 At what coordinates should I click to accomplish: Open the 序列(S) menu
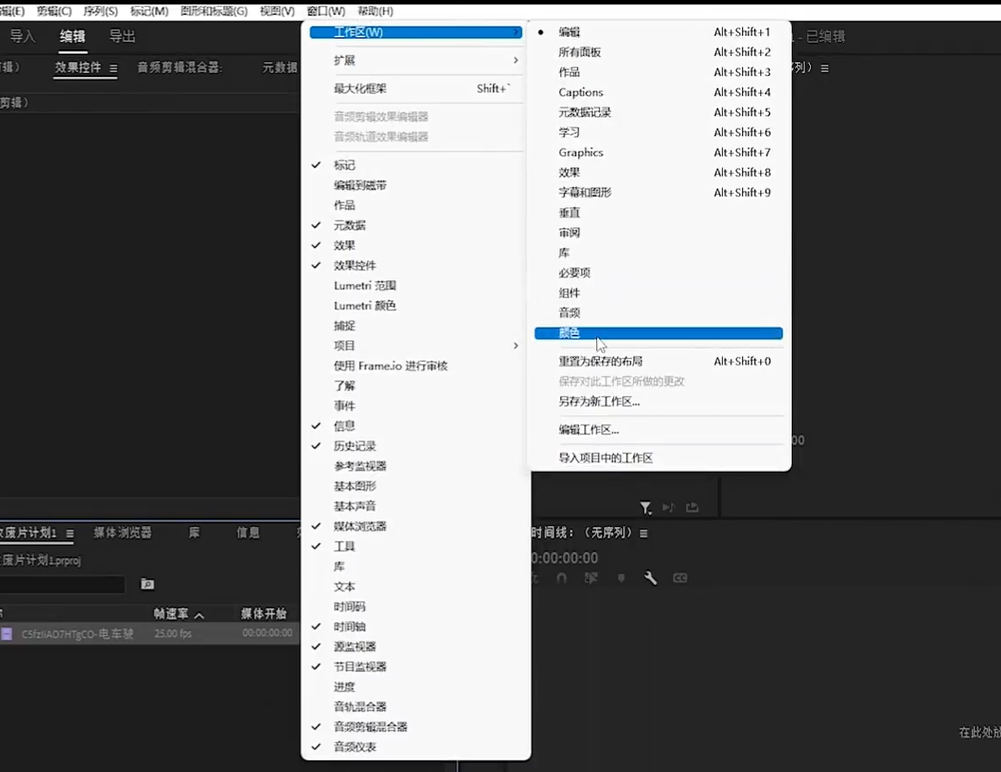100,11
